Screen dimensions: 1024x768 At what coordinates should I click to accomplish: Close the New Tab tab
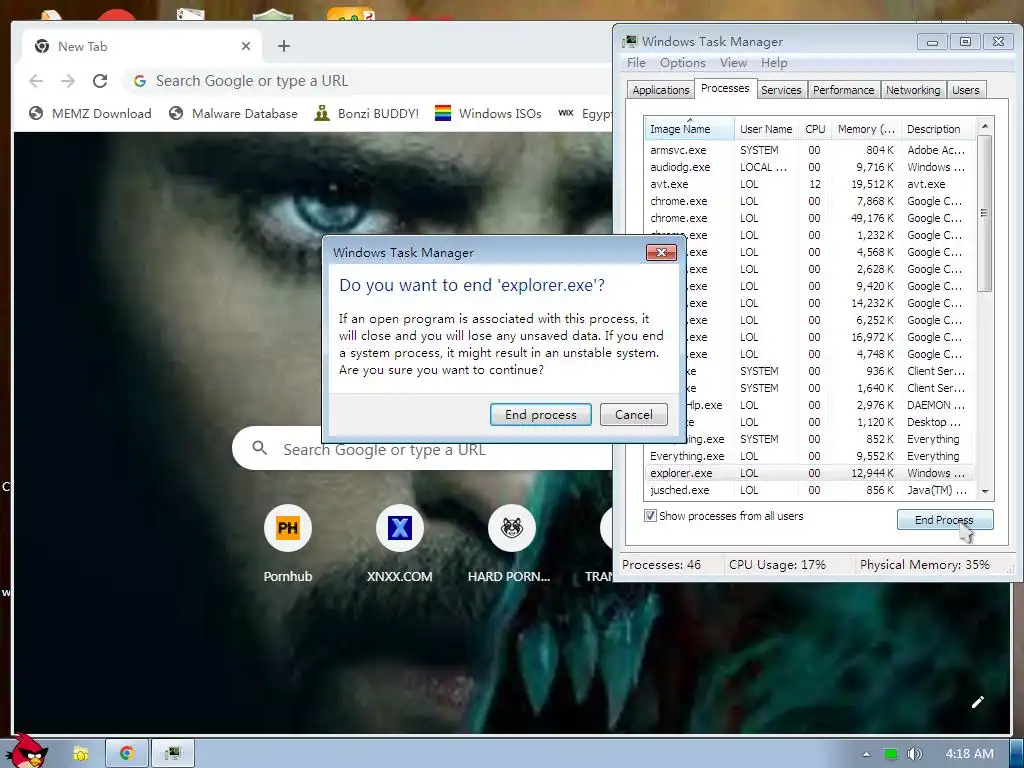(246, 46)
